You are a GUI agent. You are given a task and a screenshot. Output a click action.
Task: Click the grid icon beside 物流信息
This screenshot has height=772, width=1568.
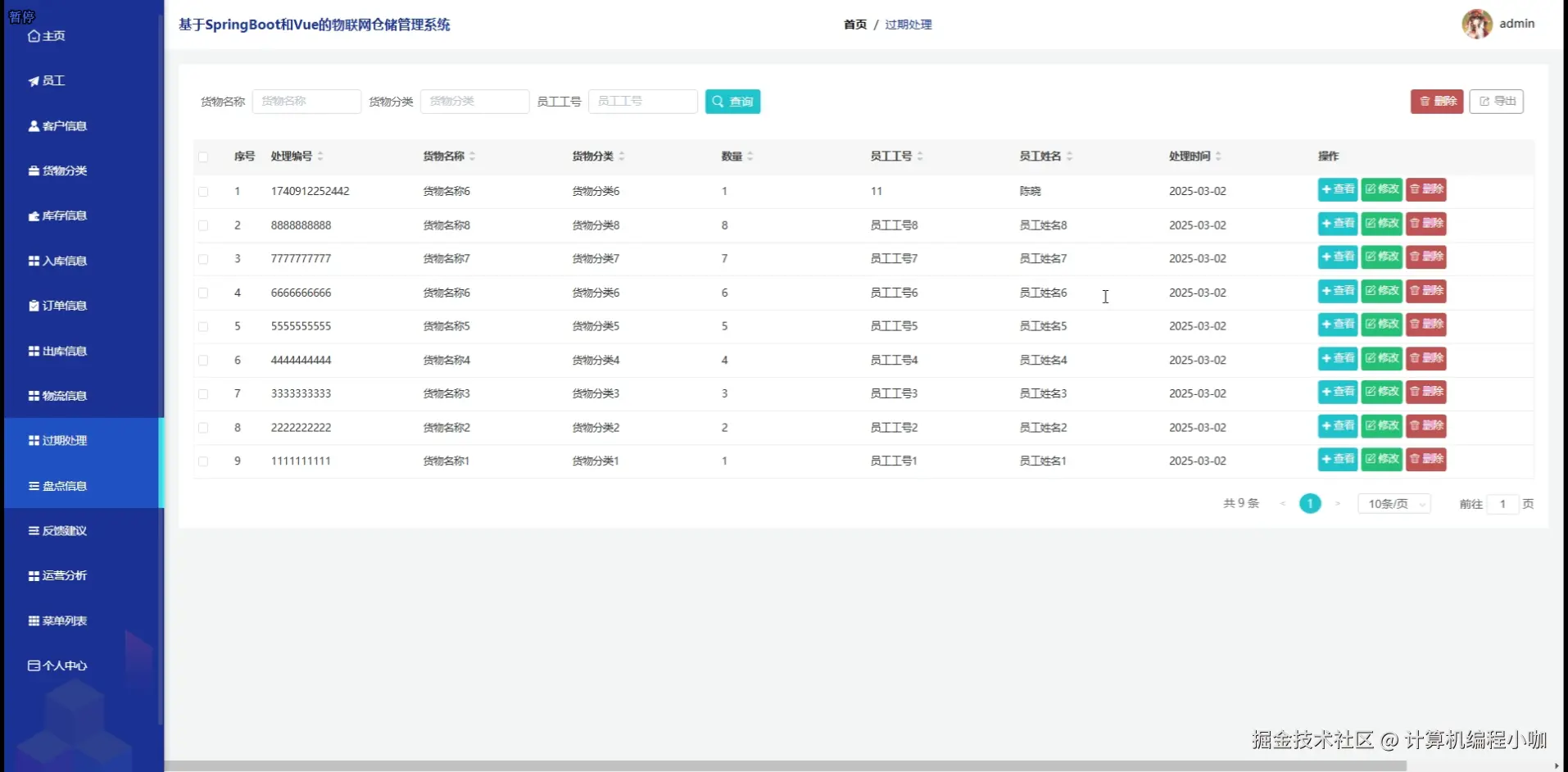[34, 396]
